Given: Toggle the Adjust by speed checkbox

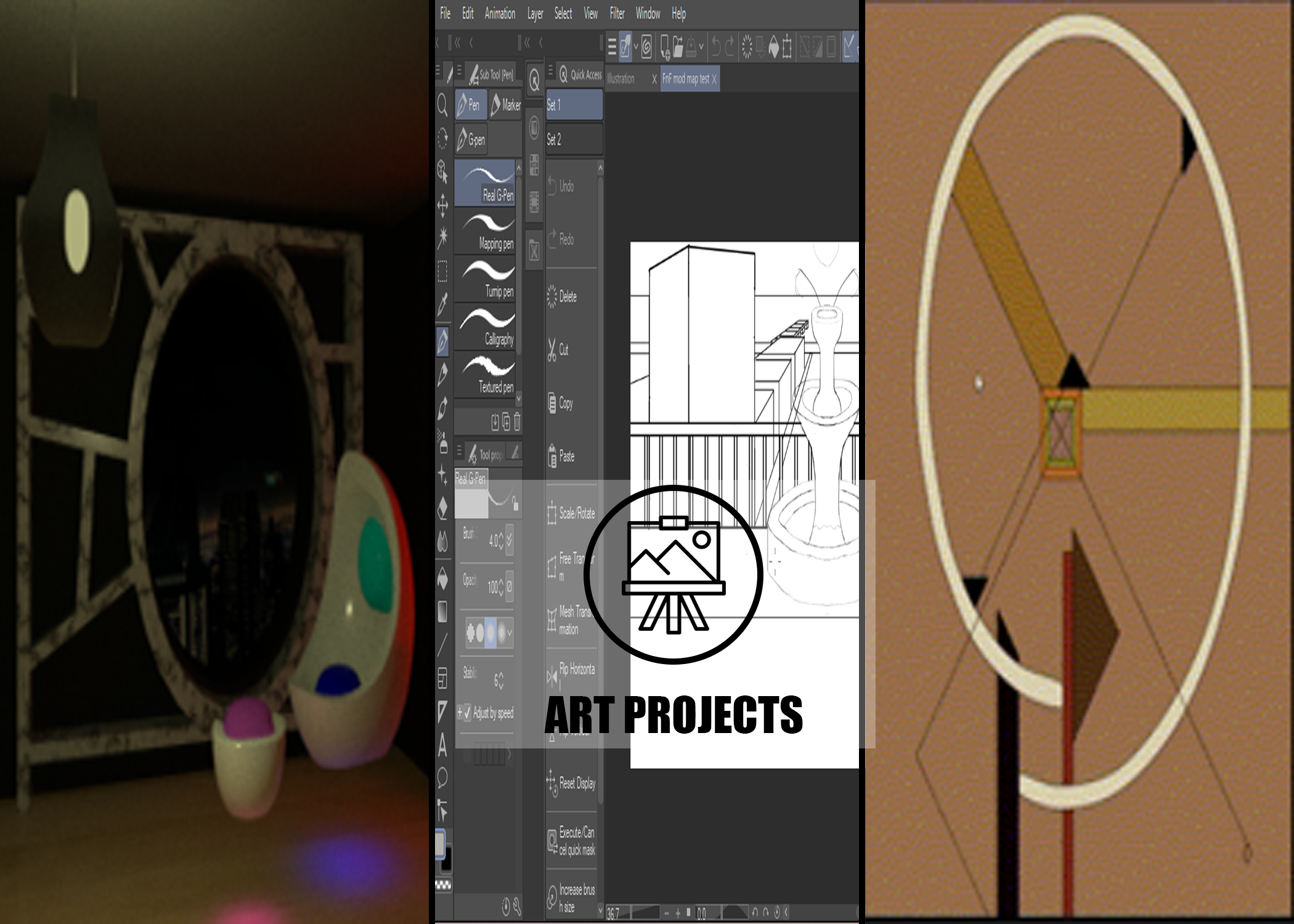Looking at the screenshot, I should coord(467,711).
